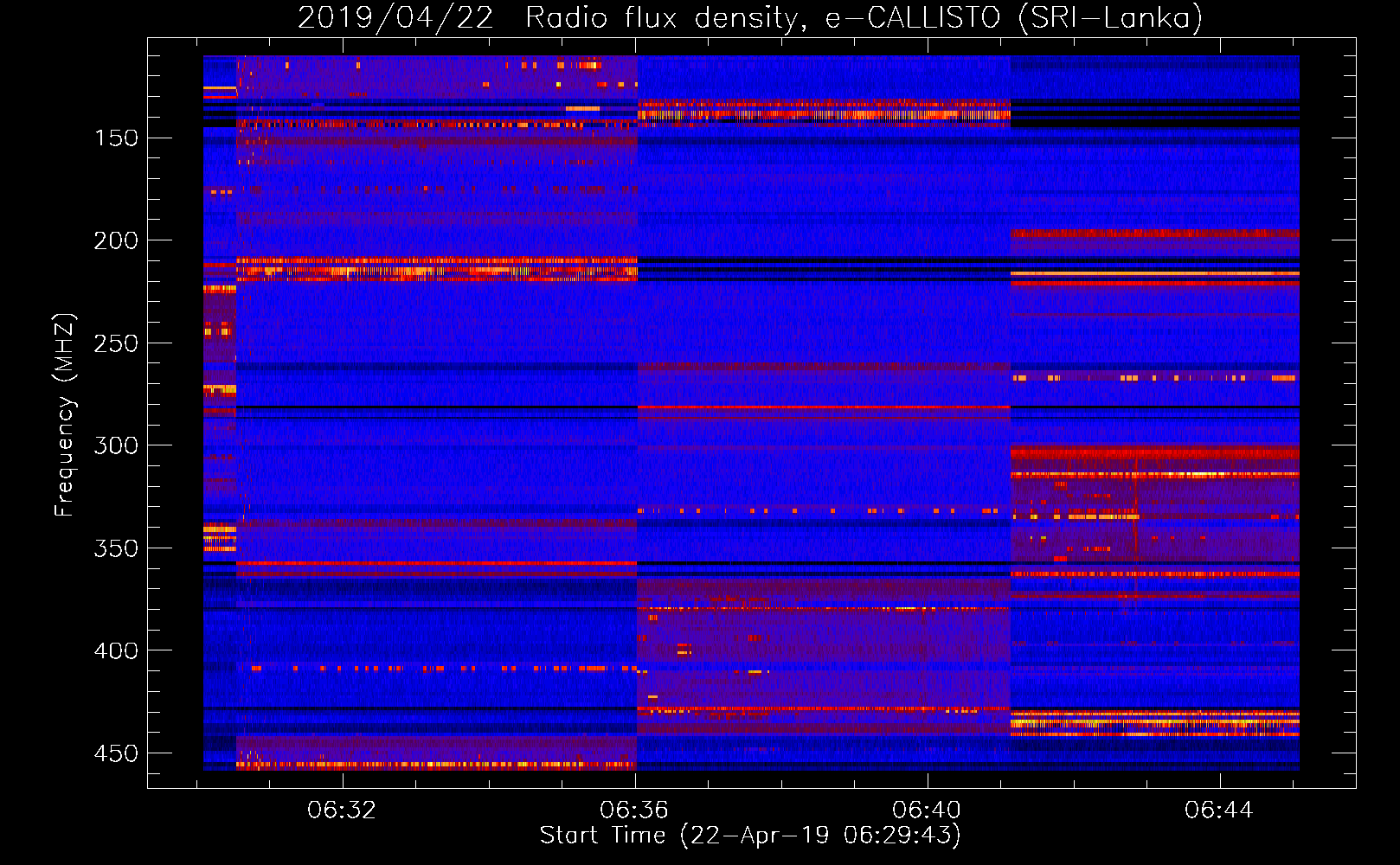Click the 450 frequency tick label
Screen dimensions: 1400x865
(116, 753)
